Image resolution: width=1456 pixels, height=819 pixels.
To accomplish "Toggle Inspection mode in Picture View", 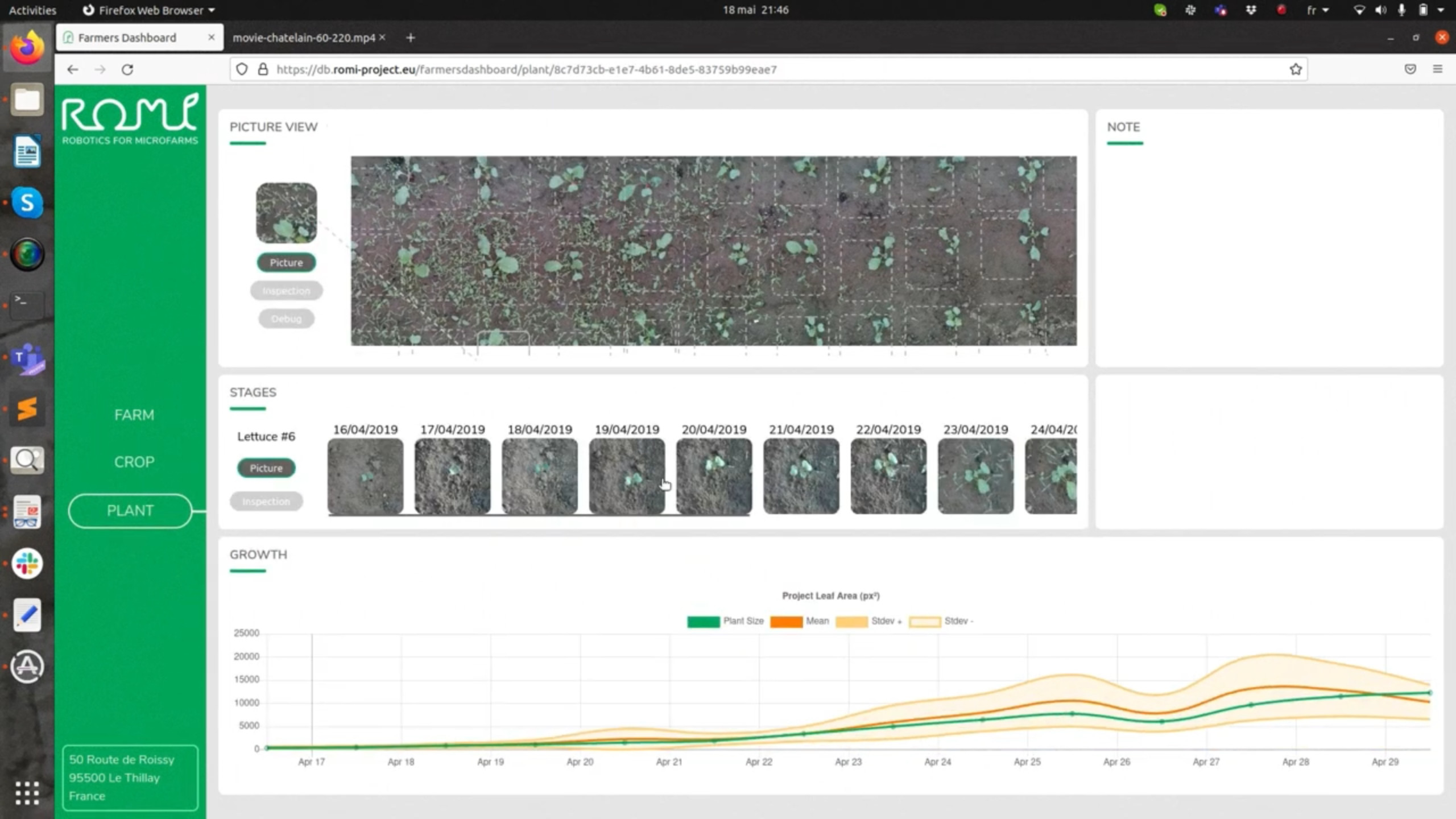I will tap(286, 291).
